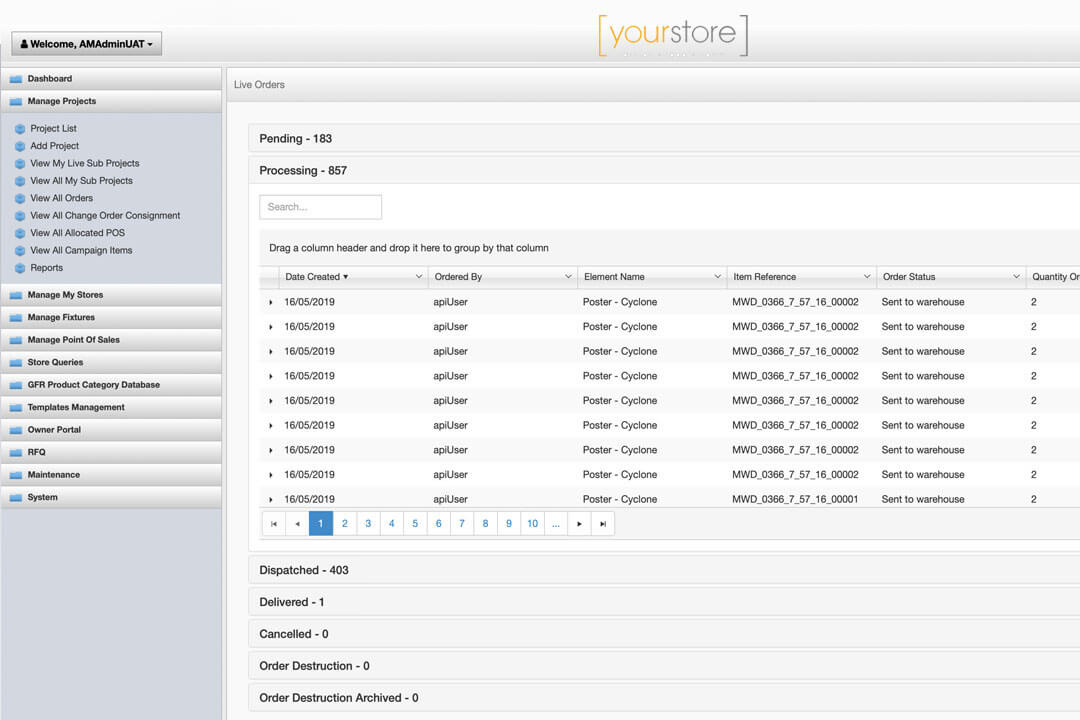Click the cube icon beside Reports
The image size is (1080, 720).
point(20,268)
